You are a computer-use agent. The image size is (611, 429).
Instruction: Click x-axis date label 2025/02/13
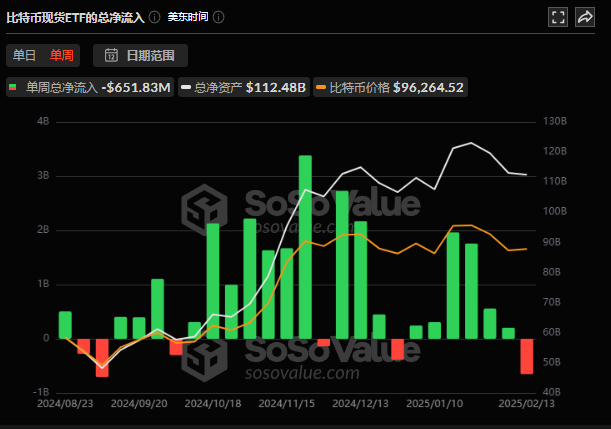tap(526, 404)
